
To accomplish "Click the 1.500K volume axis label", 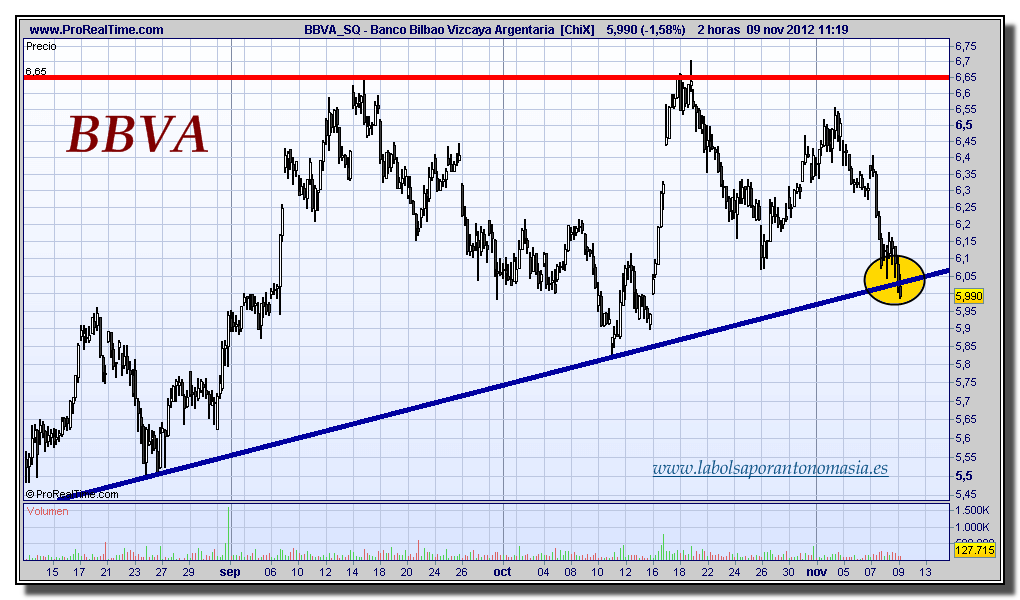I will coord(972,510).
